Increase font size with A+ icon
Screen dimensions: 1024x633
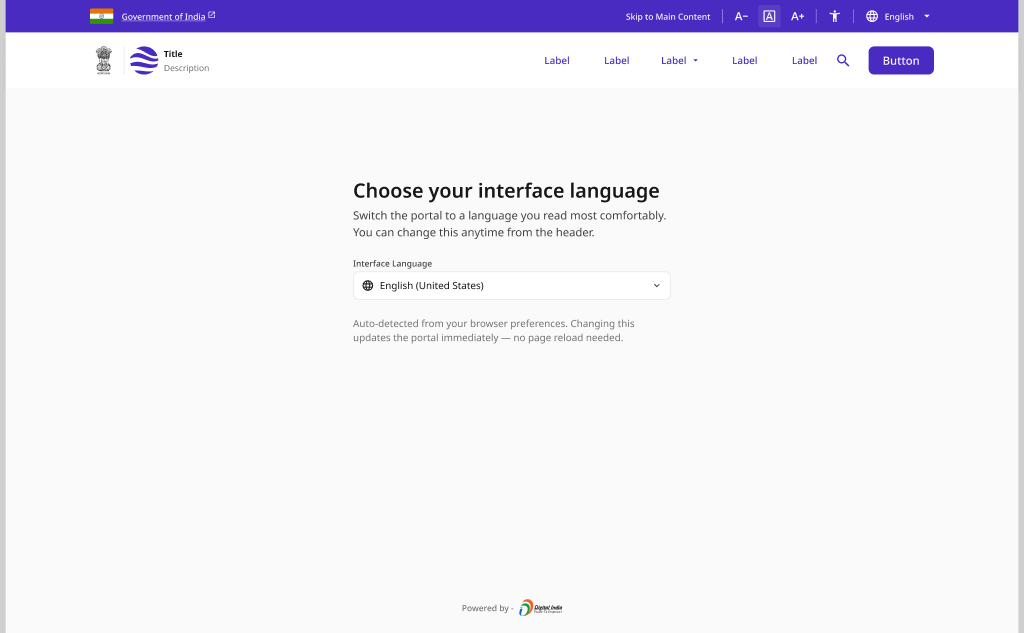point(797,16)
